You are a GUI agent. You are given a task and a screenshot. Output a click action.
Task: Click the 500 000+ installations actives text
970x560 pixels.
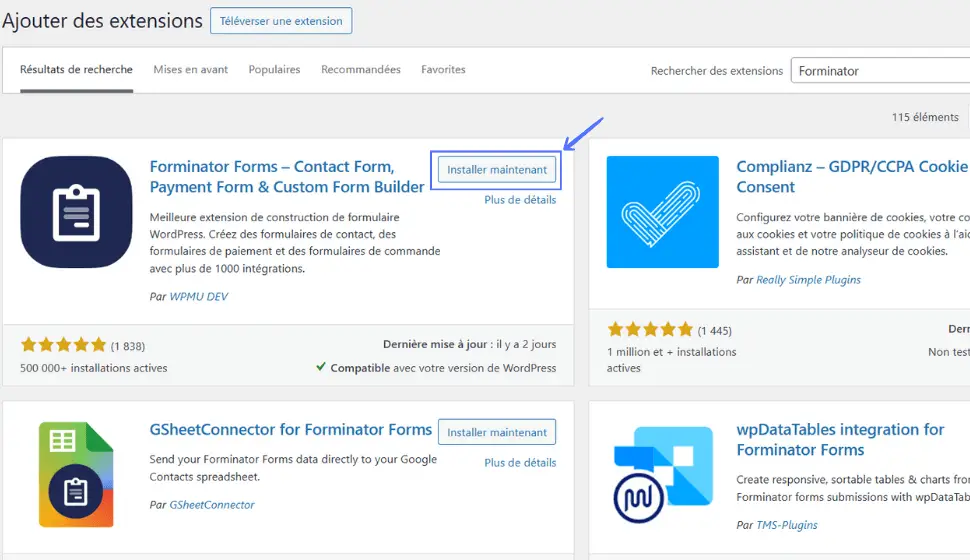[x=93, y=368]
